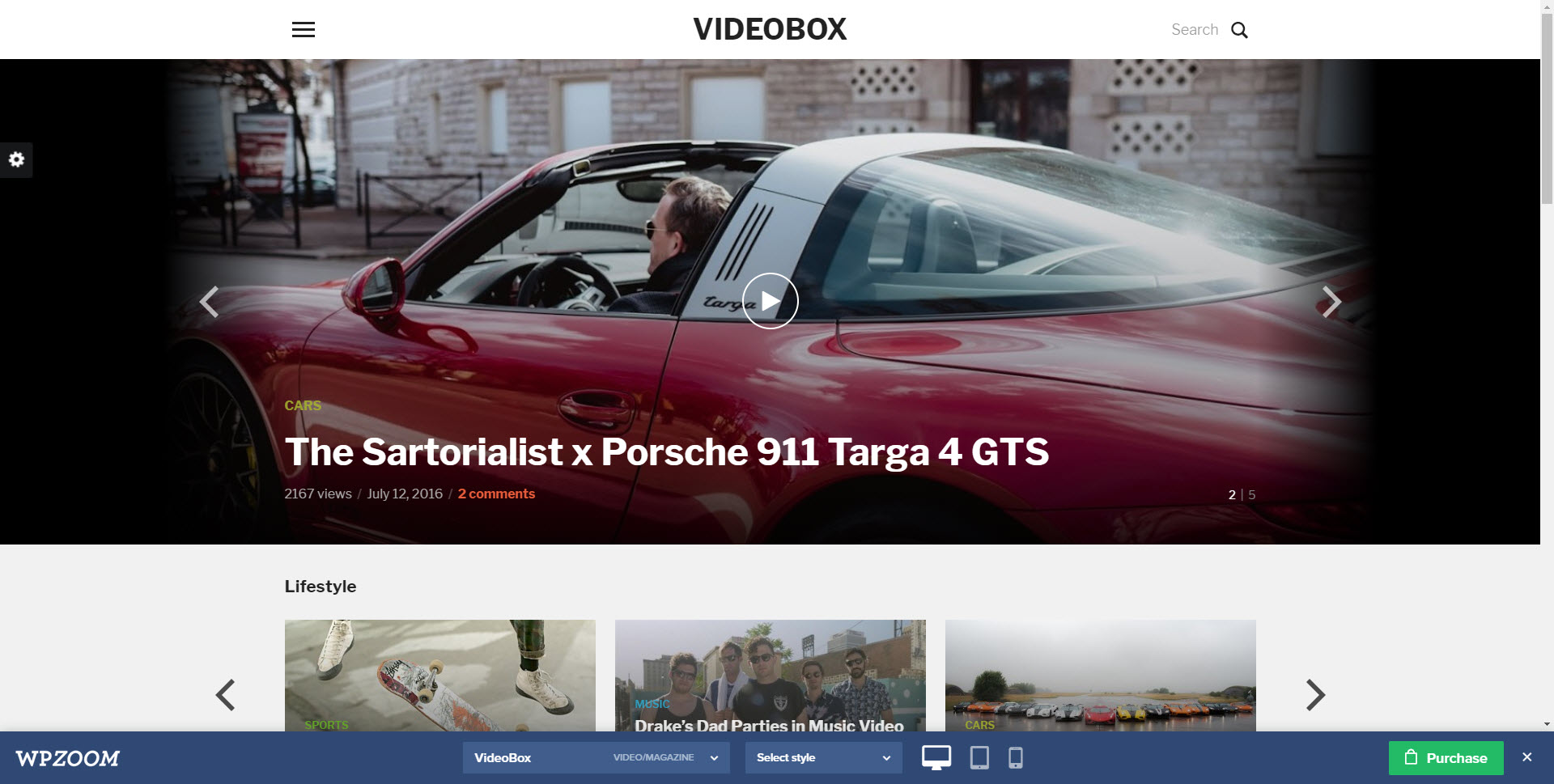This screenshot has height=784, width=1554.
Task: Expand the VideoBox theme dropdown
Action: pyautogui.click(x=596, y=757)
